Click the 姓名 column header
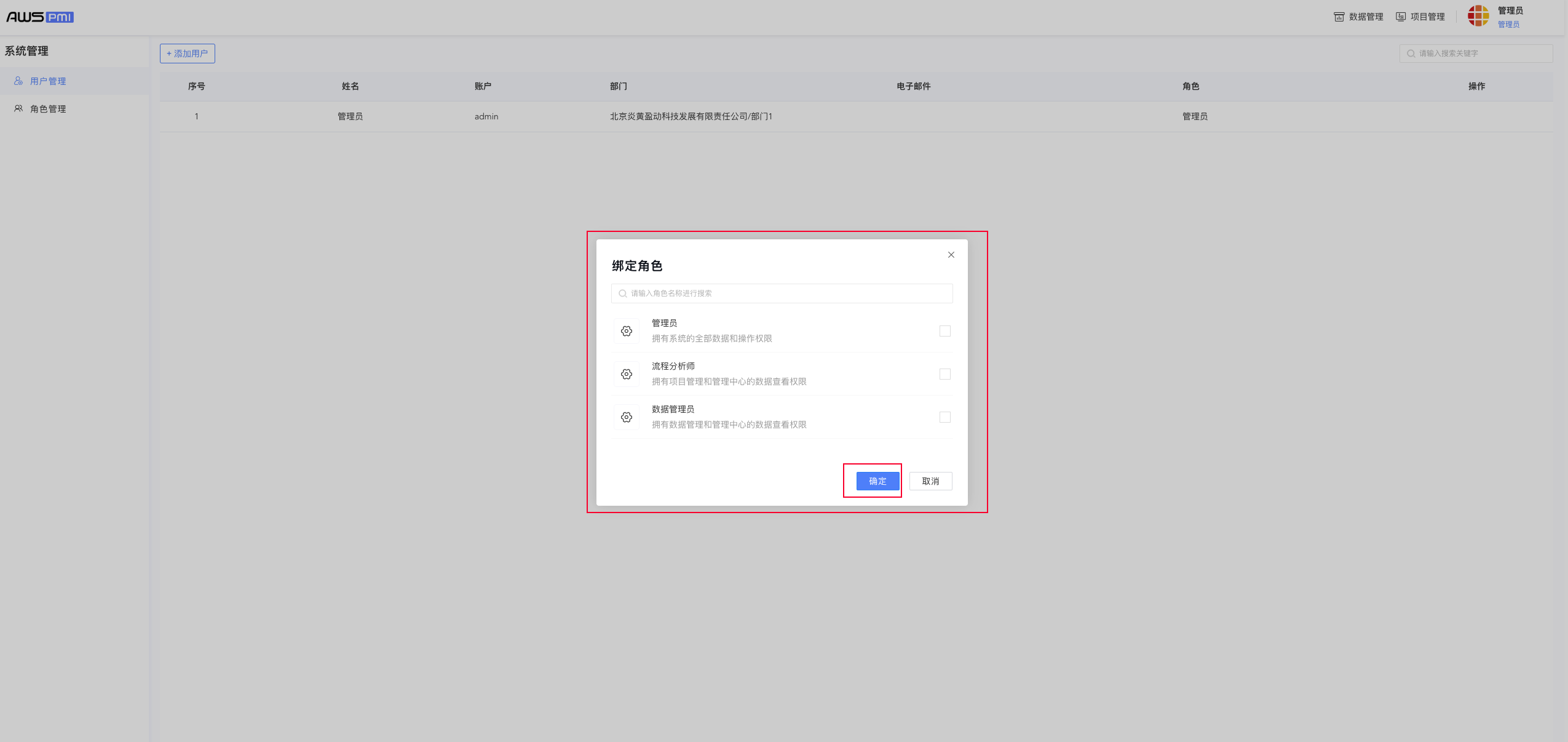Screen dimensions: 1568x742 (350, 86)
